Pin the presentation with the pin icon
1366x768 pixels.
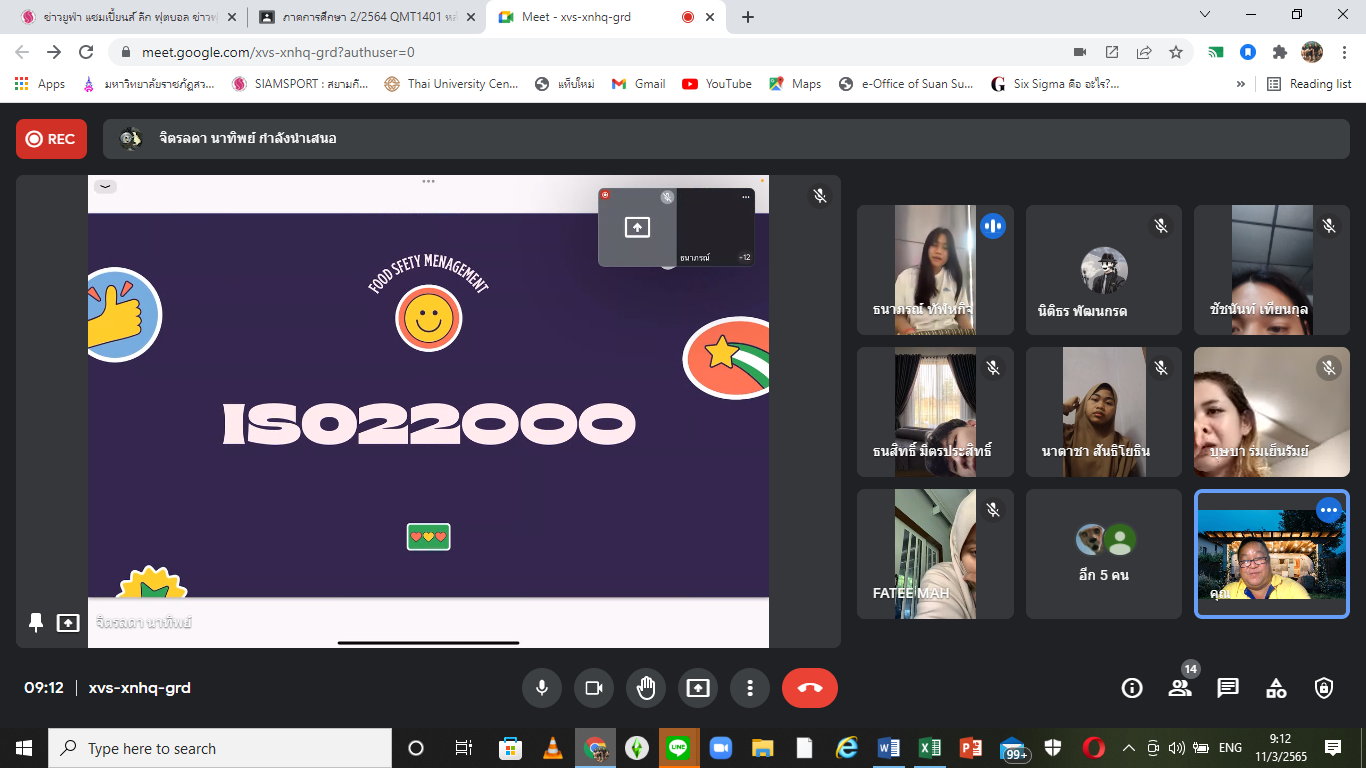(36, 623)
